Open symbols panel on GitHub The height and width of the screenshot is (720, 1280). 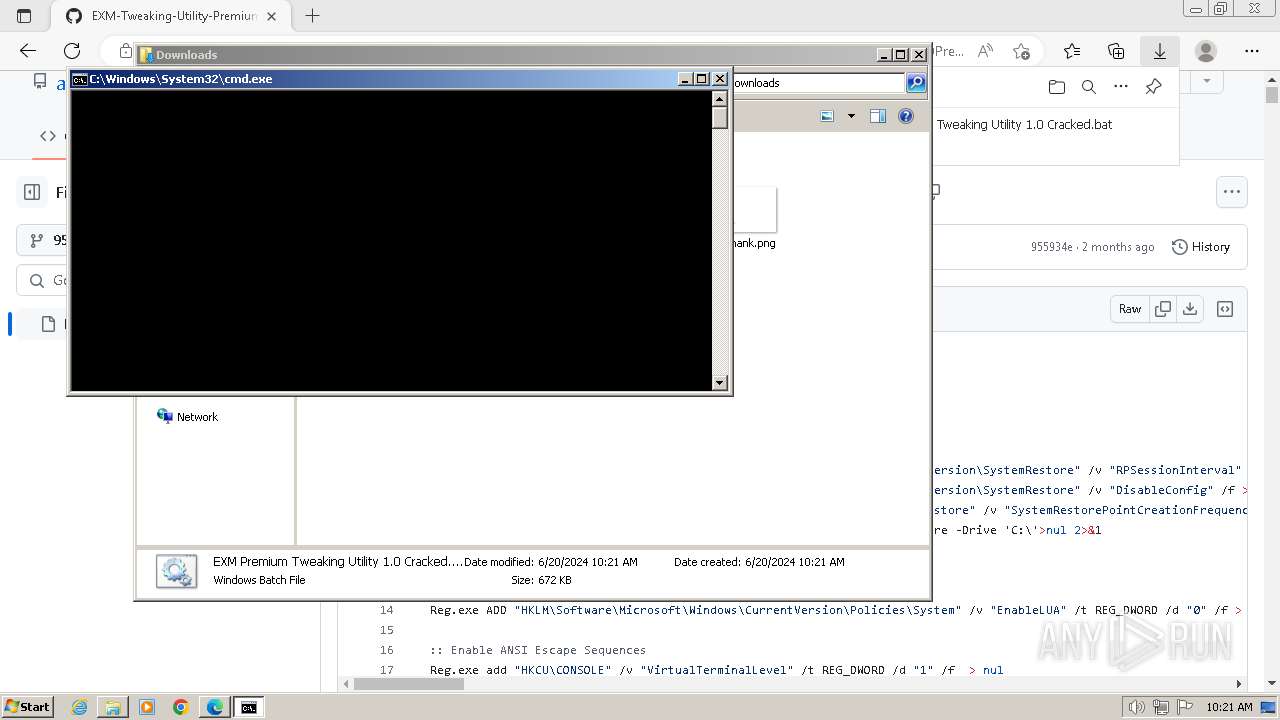click(x=1225, y=309)
